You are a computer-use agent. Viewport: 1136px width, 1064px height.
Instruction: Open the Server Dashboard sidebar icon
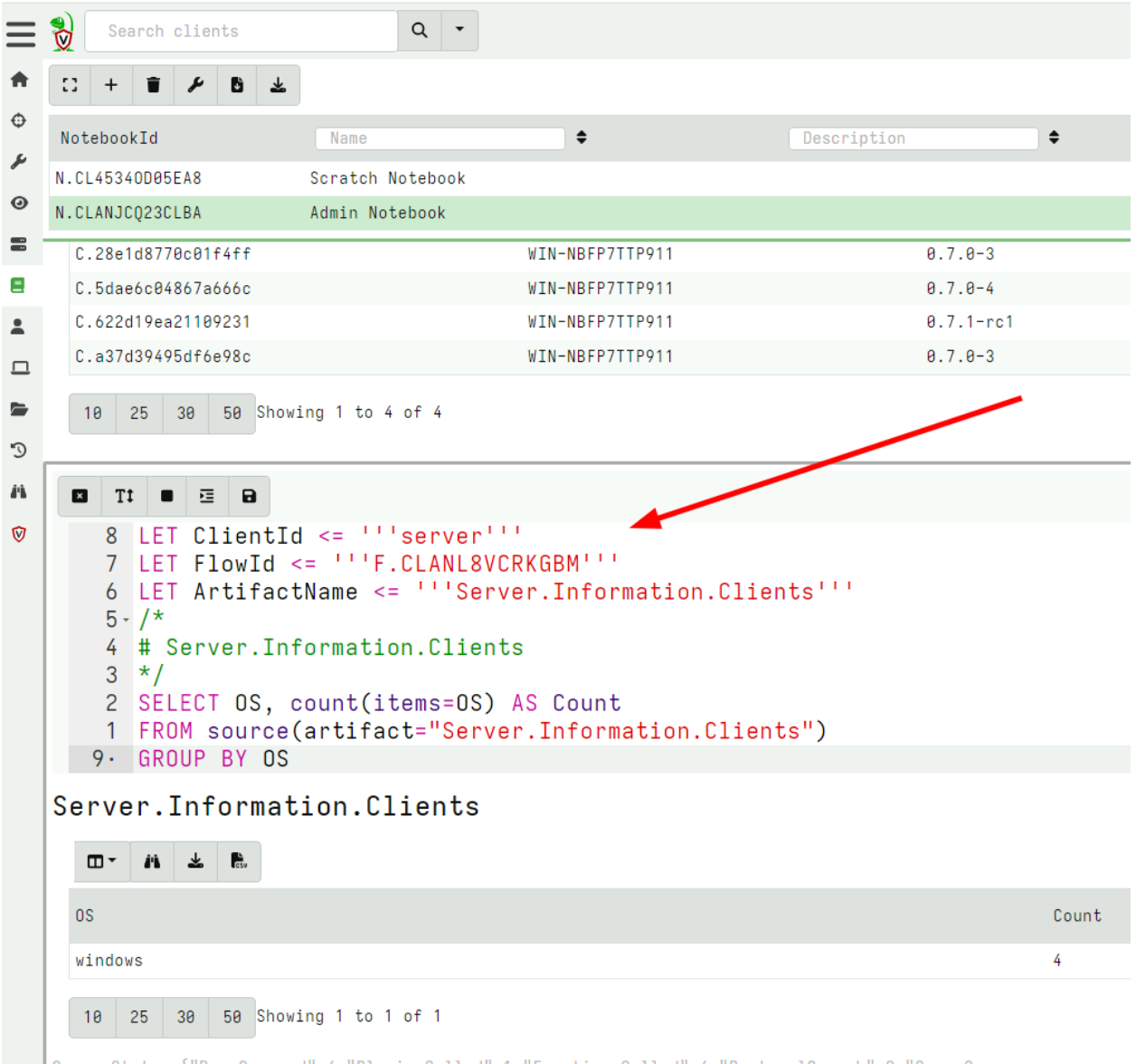pyautogui.click(x=19, y=243)
